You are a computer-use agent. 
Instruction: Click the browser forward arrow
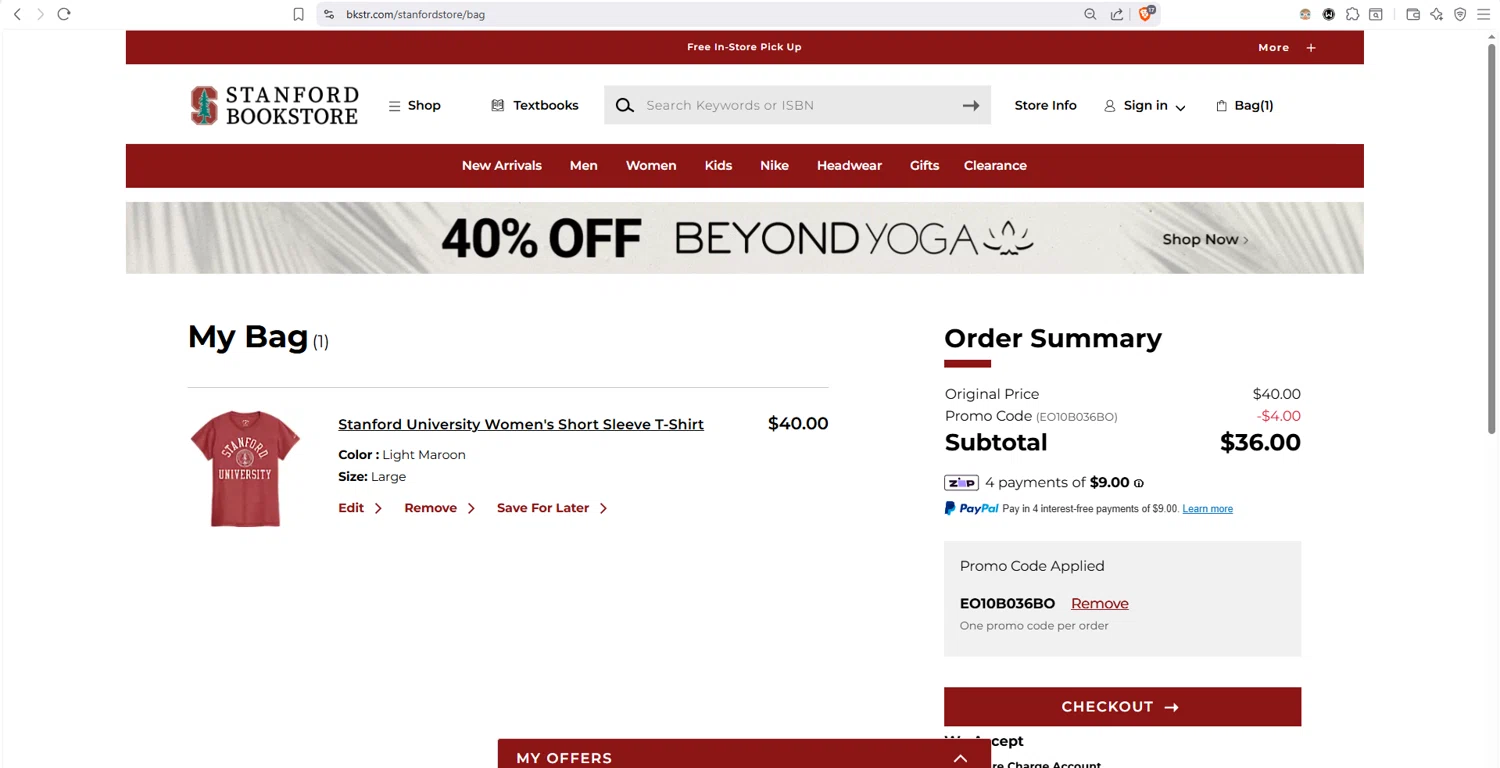pyautogui.click(x=40, y=14)
